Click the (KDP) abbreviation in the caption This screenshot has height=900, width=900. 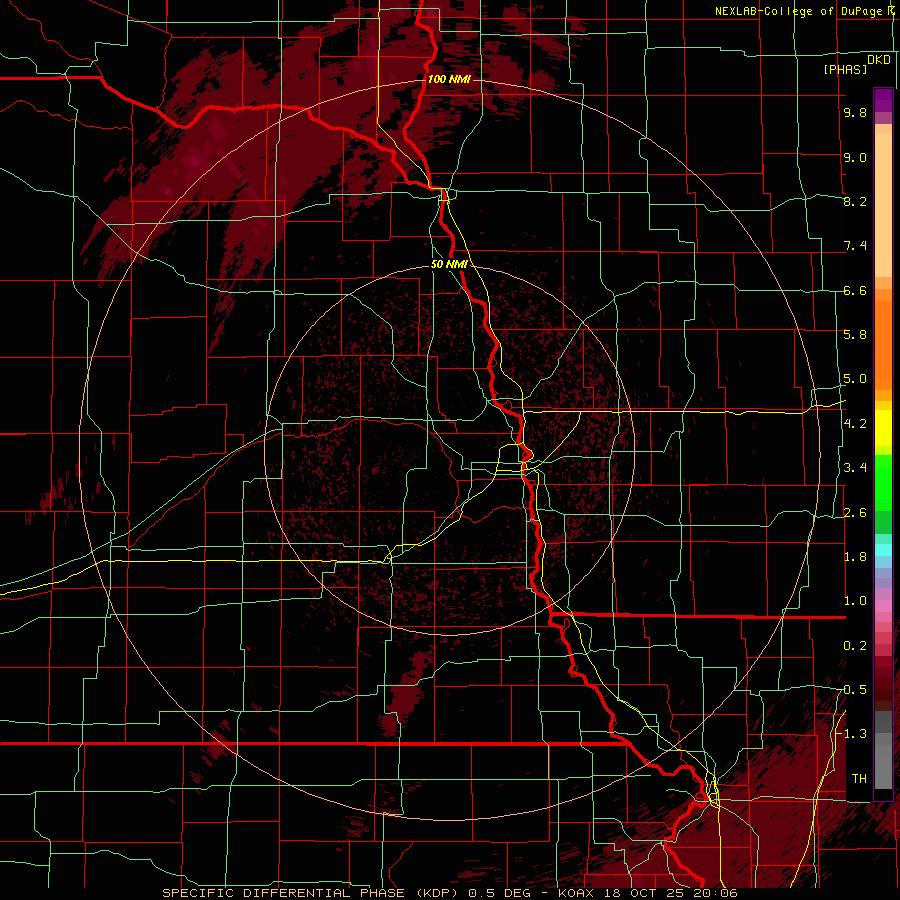tap(436, 893)
